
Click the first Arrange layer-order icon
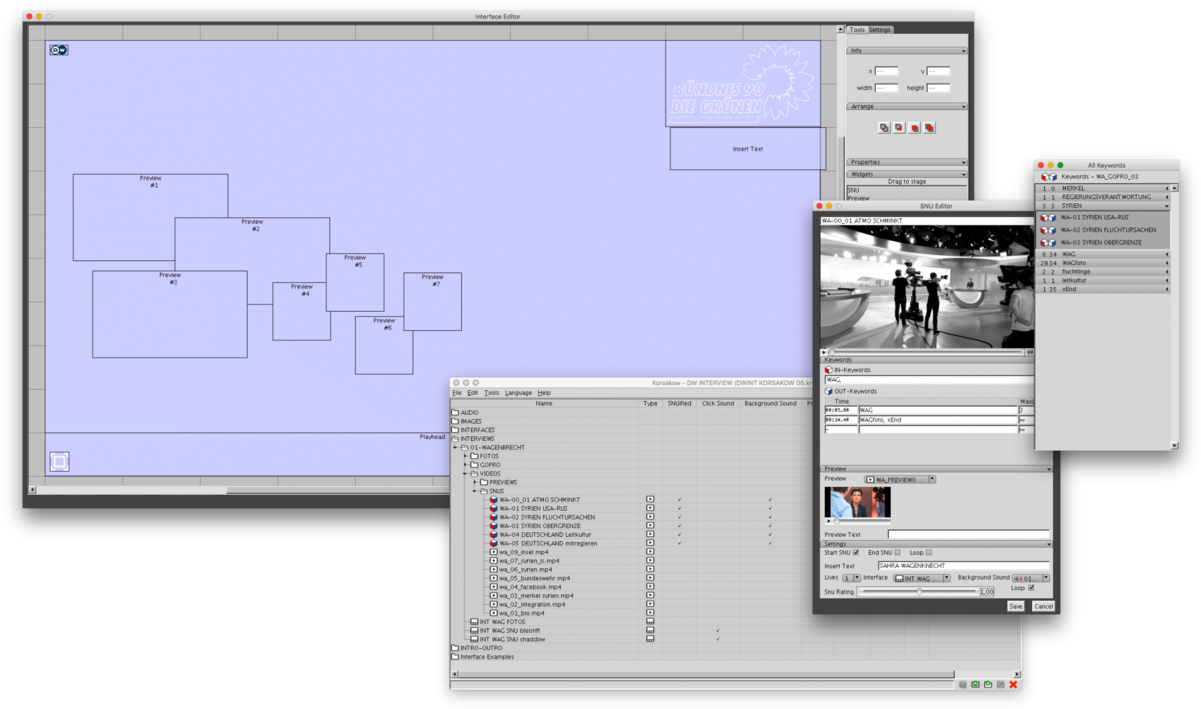click(884, 128)
